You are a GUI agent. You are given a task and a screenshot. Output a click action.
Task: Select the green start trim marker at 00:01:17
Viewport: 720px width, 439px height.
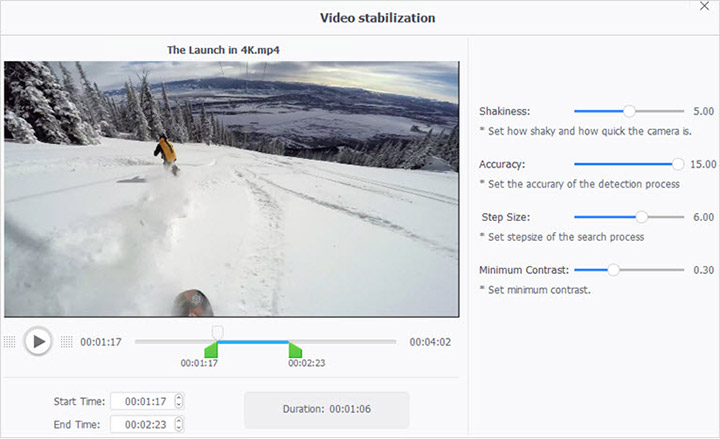(x=211, y=349)
